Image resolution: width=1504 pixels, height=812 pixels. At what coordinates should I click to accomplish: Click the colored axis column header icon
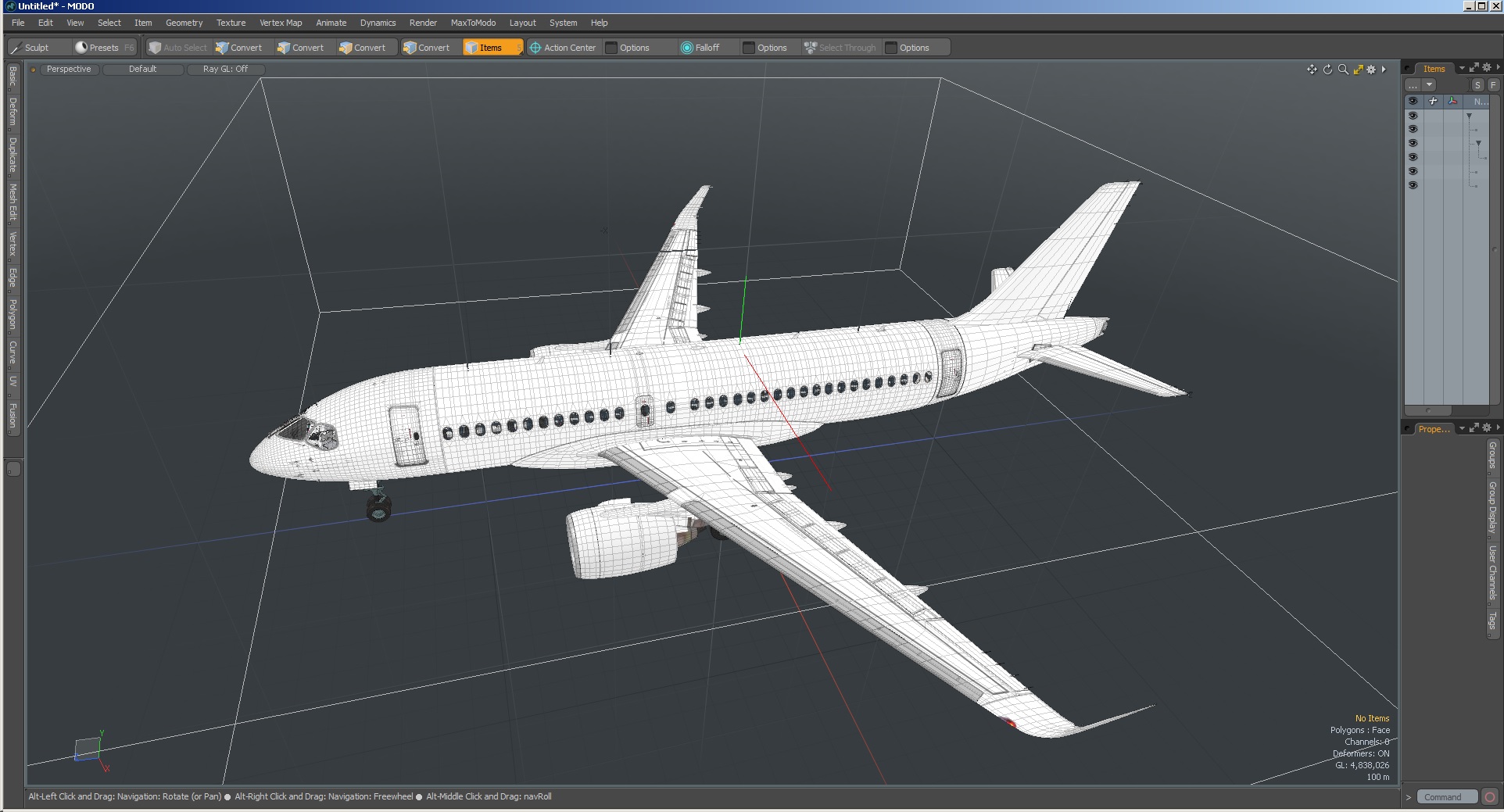click(1452, 101)
